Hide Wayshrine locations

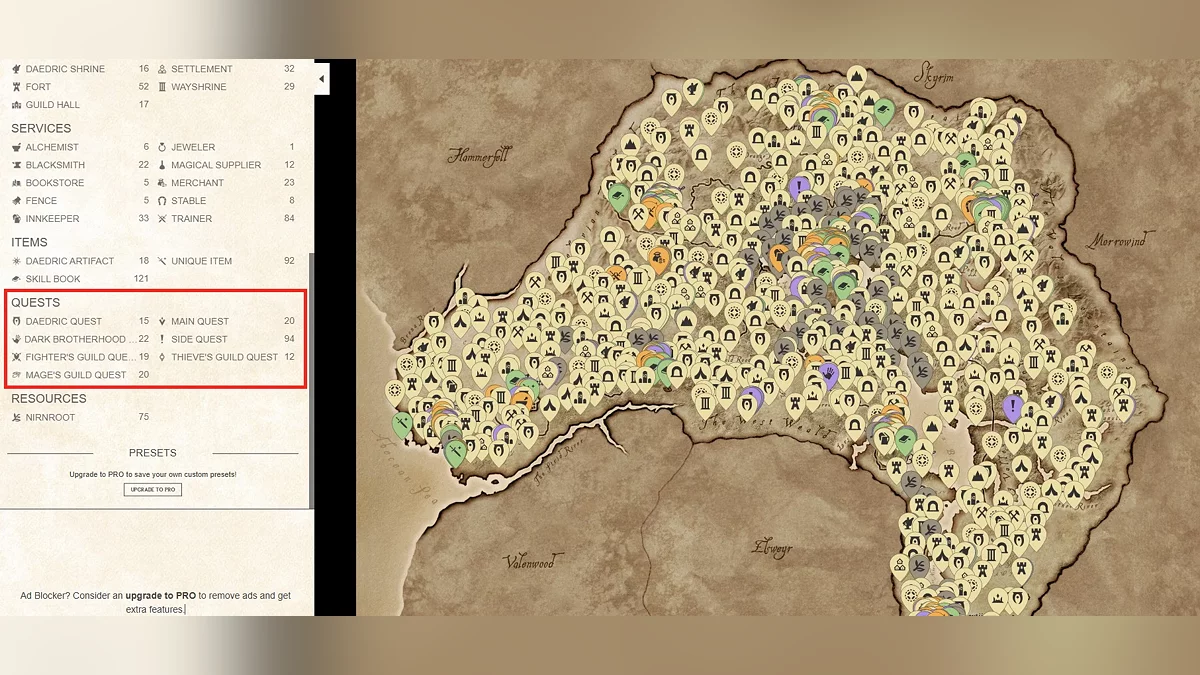click(x=198, y=87)
